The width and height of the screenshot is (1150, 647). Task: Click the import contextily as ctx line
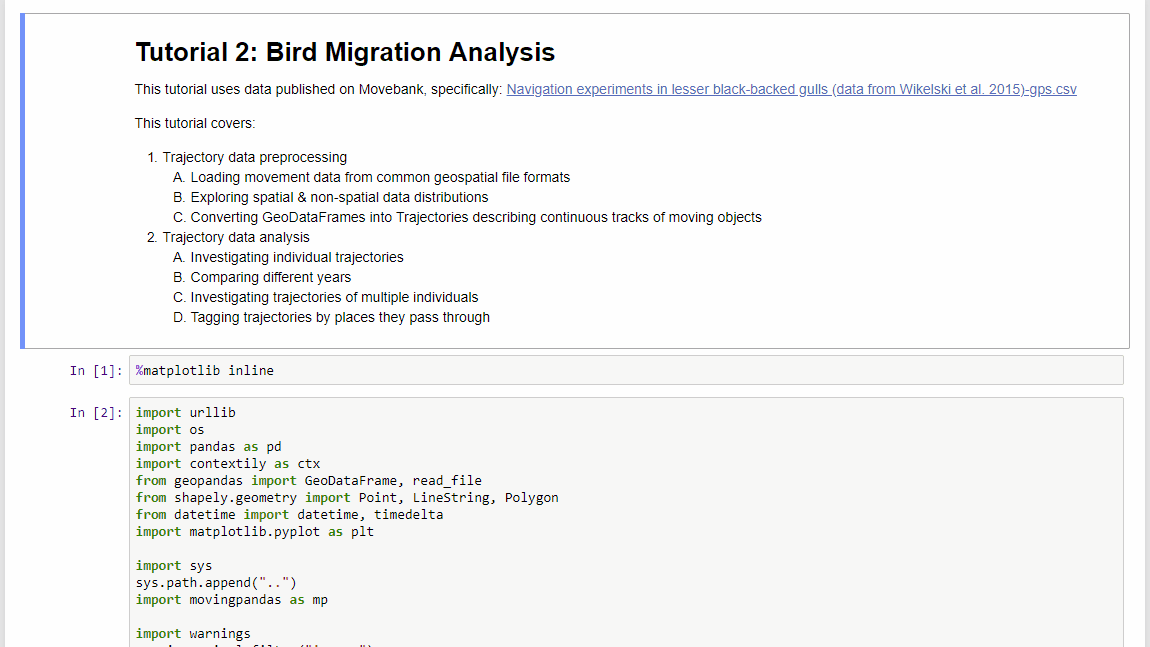click(x=224, y=463)
